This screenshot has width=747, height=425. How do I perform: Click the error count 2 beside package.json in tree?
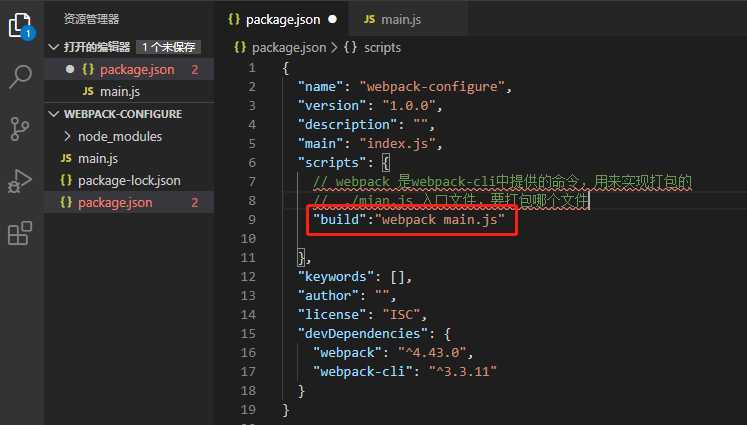coord(195,202)
